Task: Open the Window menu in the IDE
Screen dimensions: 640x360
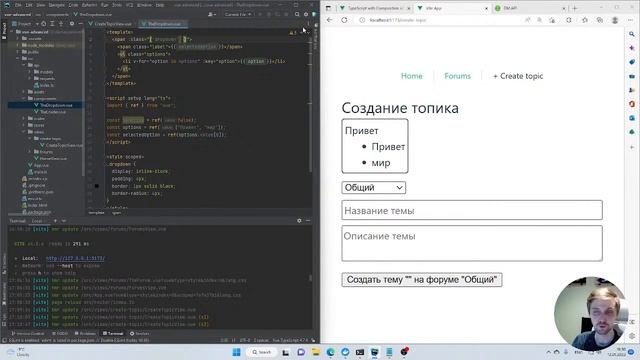Action: [144, 5]
